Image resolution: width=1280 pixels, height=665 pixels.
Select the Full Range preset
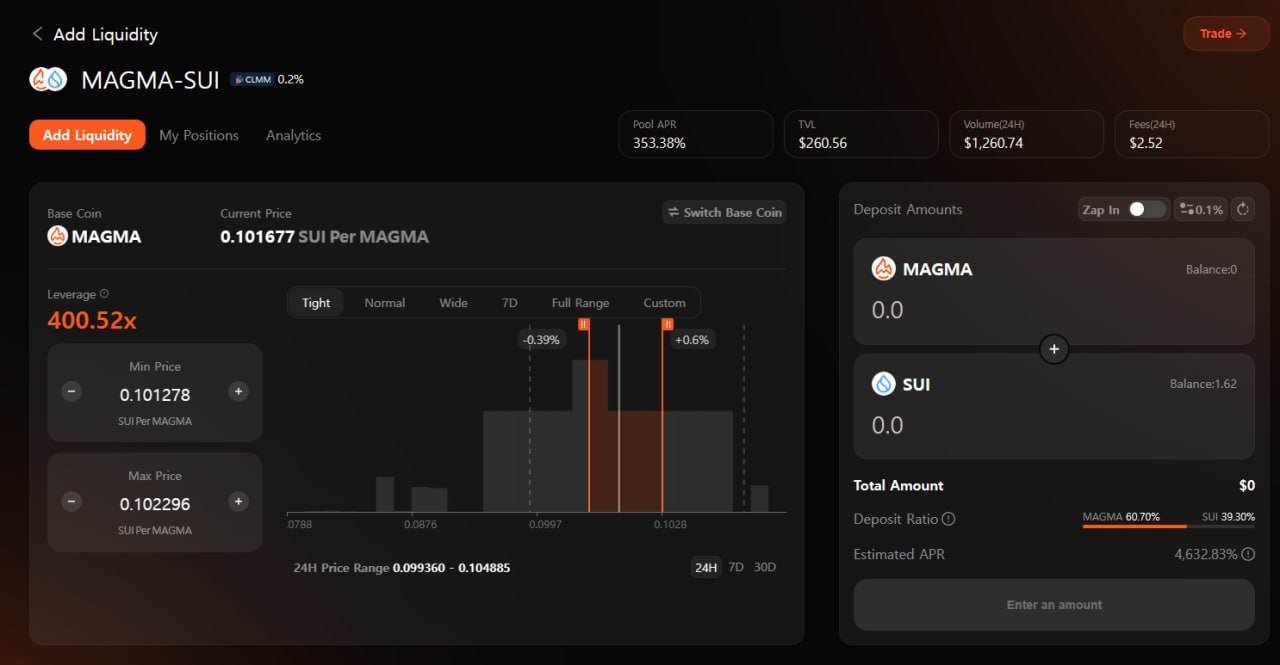pos(580,303)
